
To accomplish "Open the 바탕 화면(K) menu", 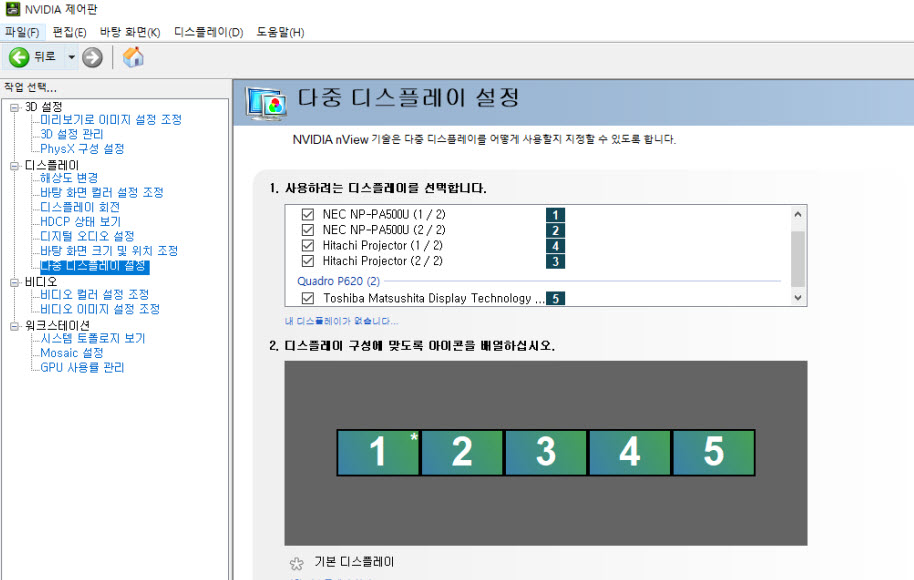I will [x=130, y=32].
